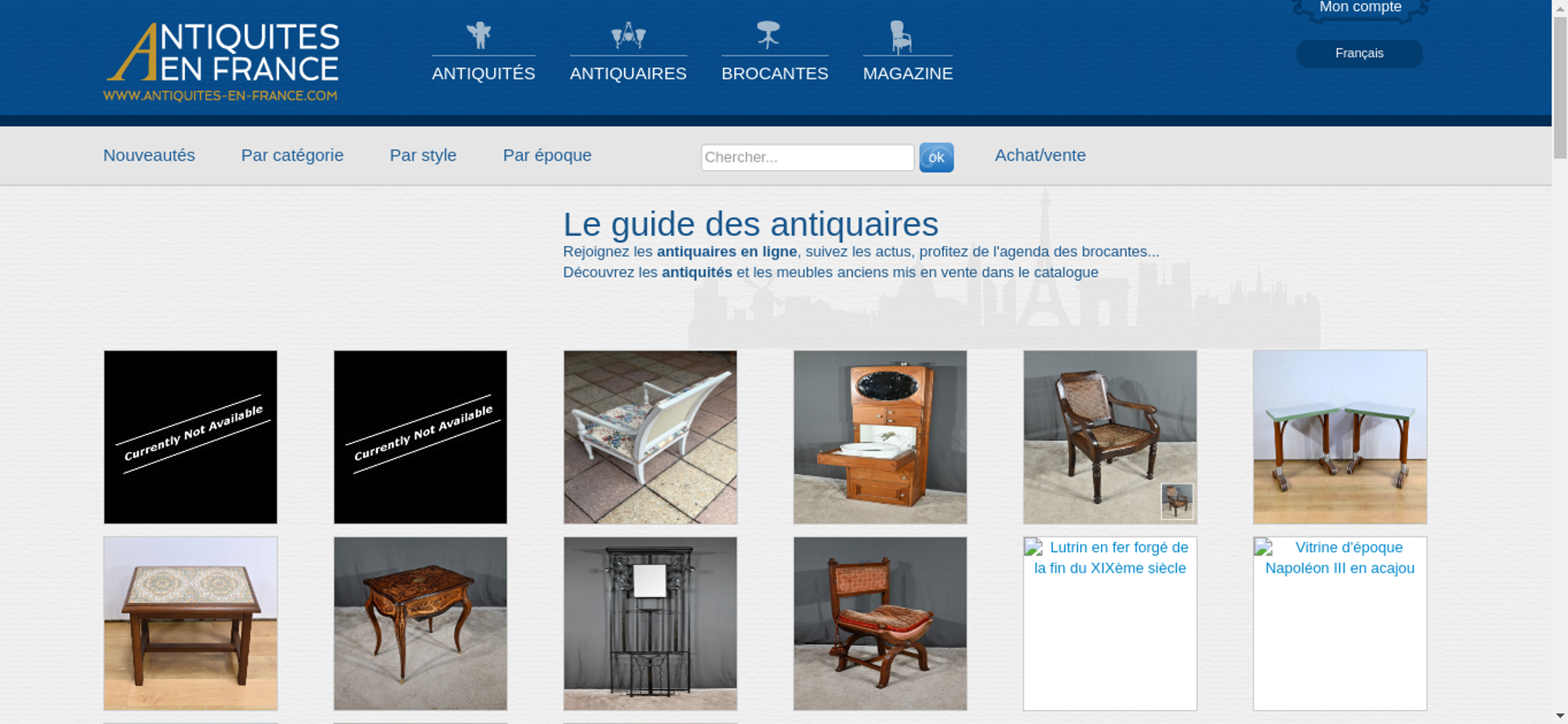1568x724 pixels.
Task: Click the angel icon above Antiquités
Action: point(479,35)
